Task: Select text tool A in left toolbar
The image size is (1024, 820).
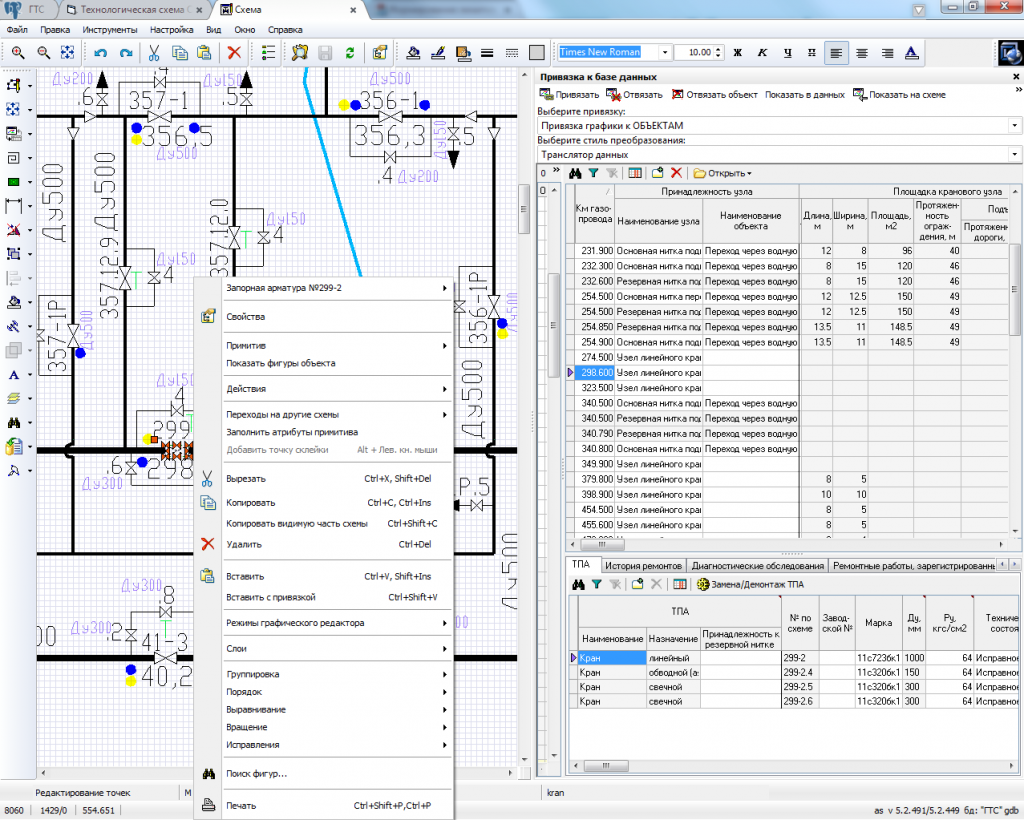Action: pos(13,375)
